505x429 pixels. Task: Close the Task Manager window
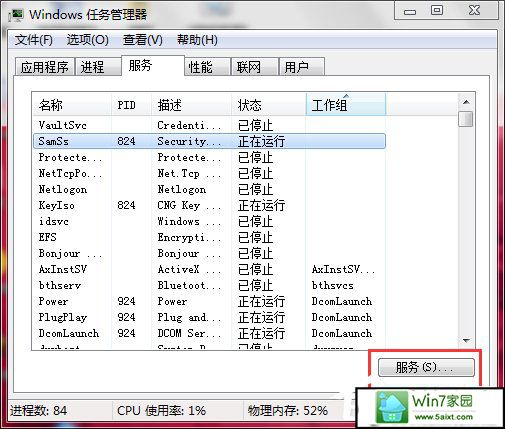474,11
